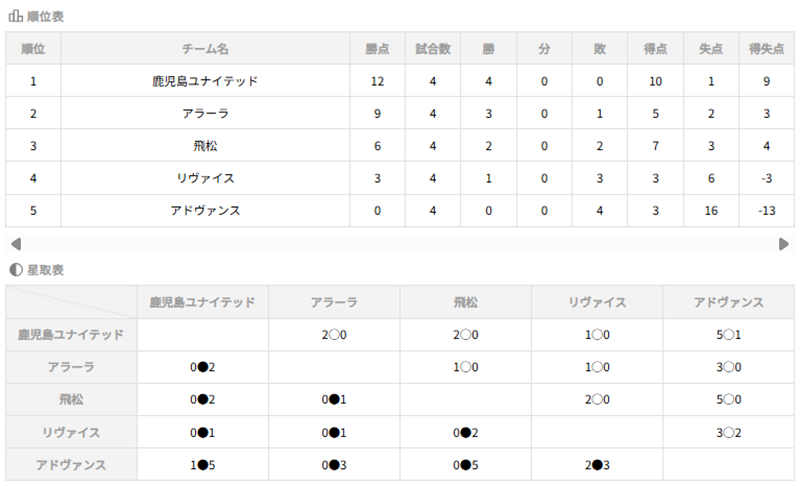This screenshot has width=800, height=486.
Task: Click リヴァイス row header in 星取表
Action: 71,432
